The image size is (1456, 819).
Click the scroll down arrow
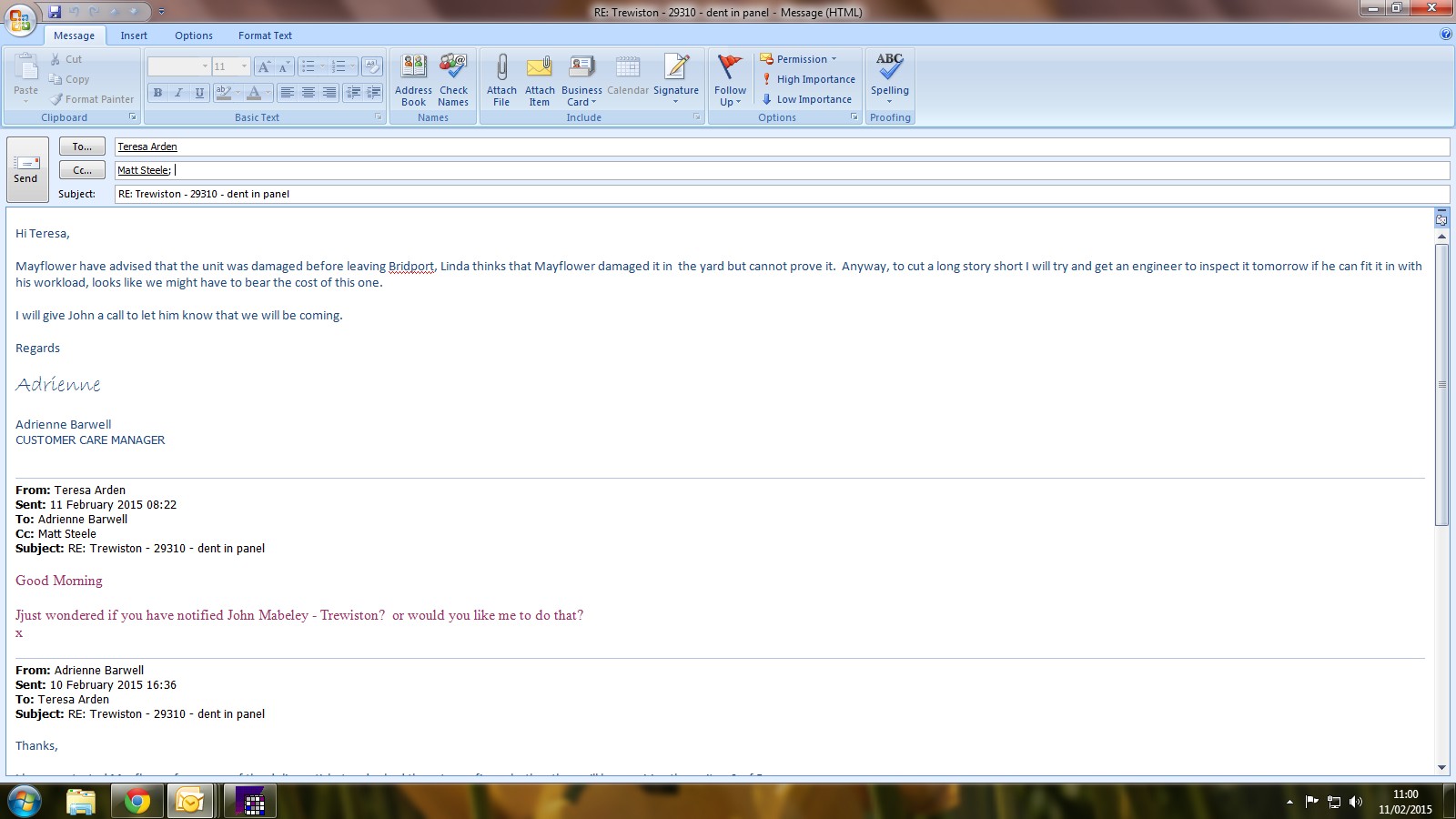coord(1441,767)
